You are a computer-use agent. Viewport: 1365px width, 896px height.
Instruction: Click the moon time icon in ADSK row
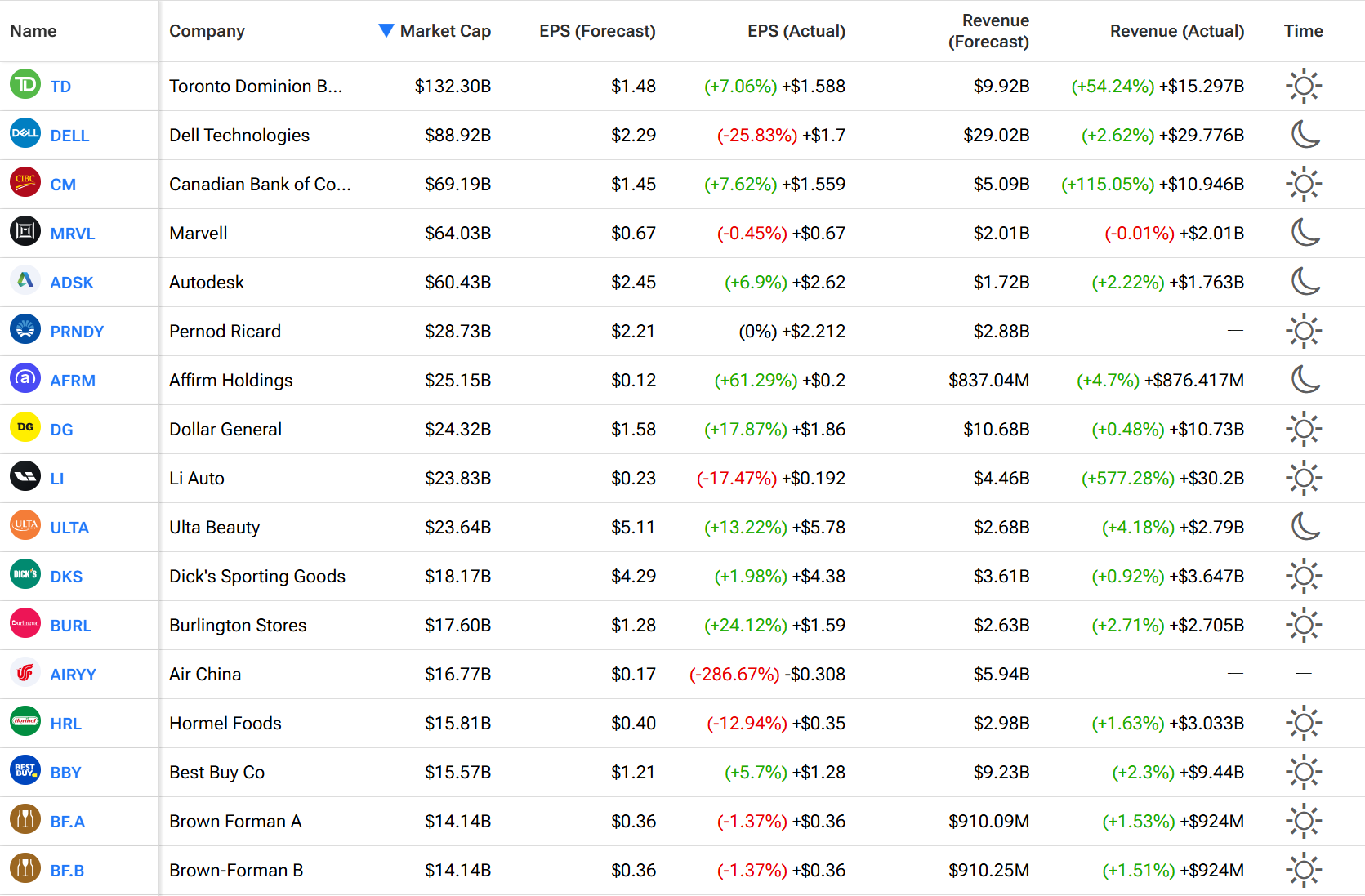coord(1305,281)
